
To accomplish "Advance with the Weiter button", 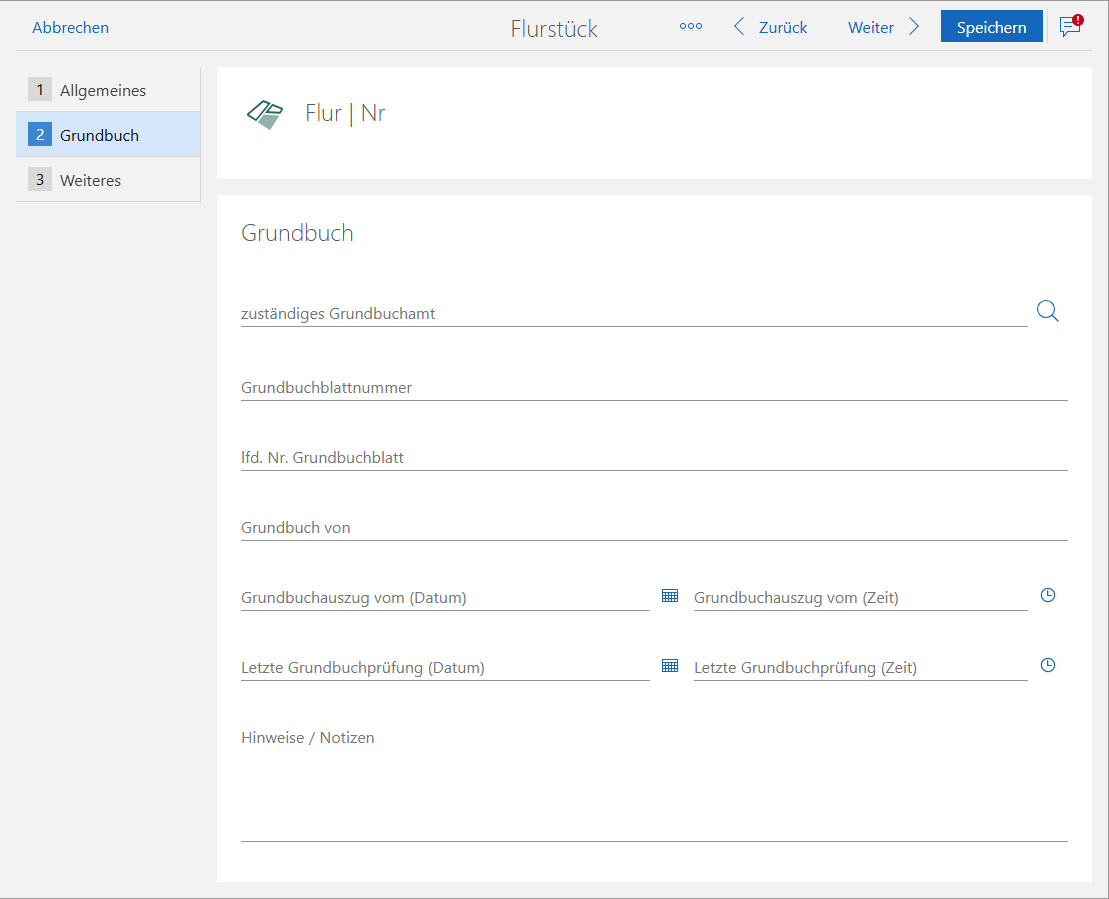I will pyautogui.click(x=883, y=27).
